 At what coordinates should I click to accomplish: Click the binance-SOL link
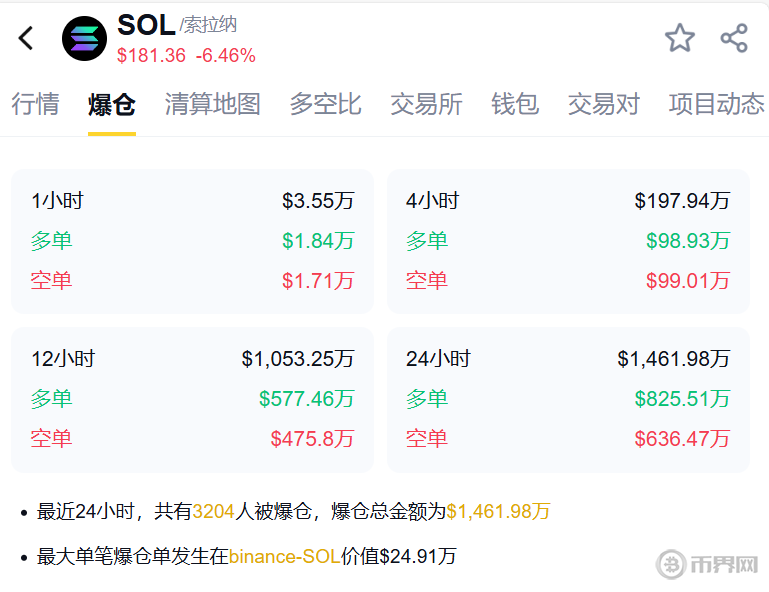[284, 556]
